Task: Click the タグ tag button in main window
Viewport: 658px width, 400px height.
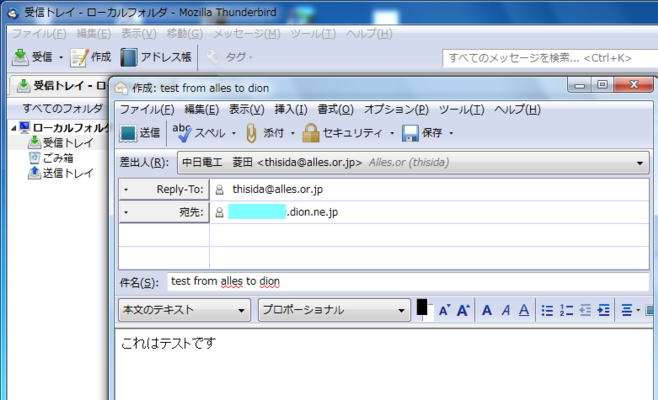Action: (x=230, y=57)
